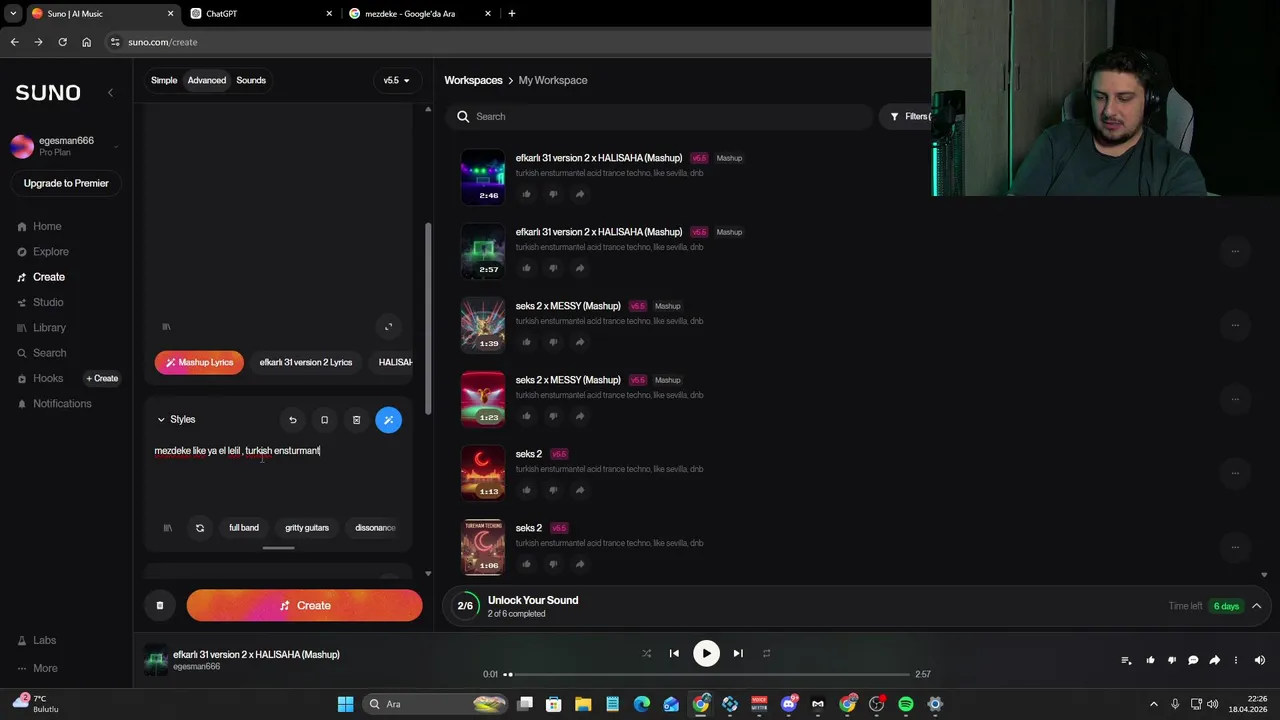Switch to Simple creation mode
1280x720 pixels.
click(x=164, y=80)
